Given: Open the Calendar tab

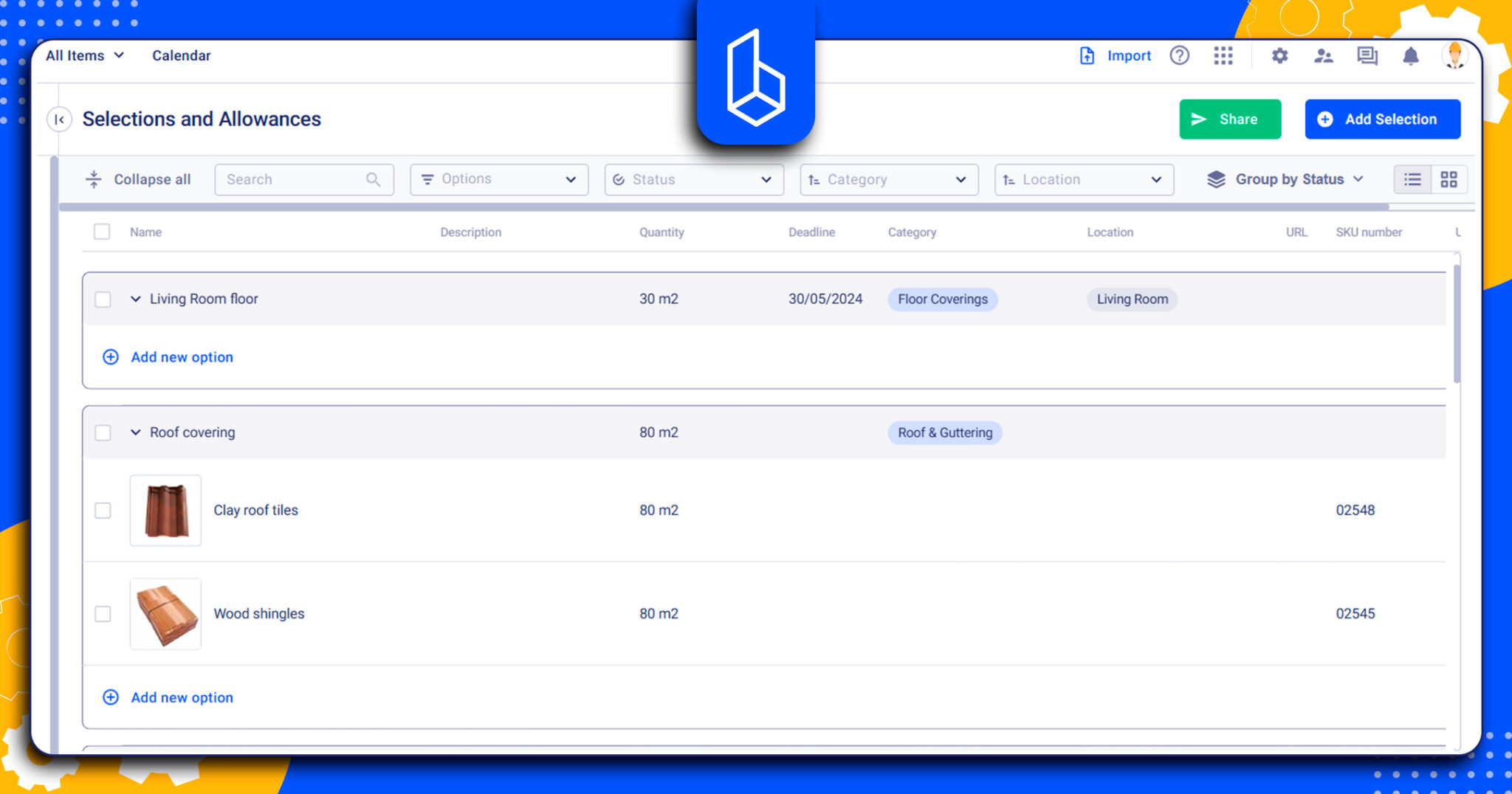Looking at the screenshot, I should [181, 56].
